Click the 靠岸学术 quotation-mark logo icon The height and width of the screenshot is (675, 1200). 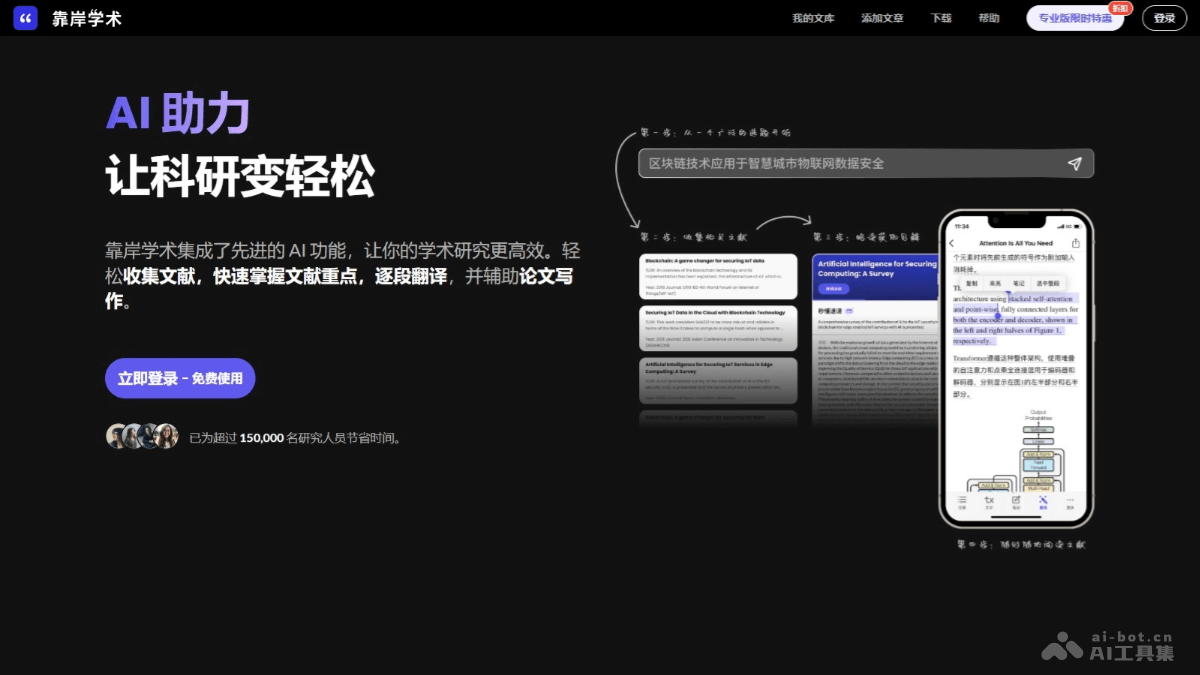pyautogui.click(x=26, y=18)
